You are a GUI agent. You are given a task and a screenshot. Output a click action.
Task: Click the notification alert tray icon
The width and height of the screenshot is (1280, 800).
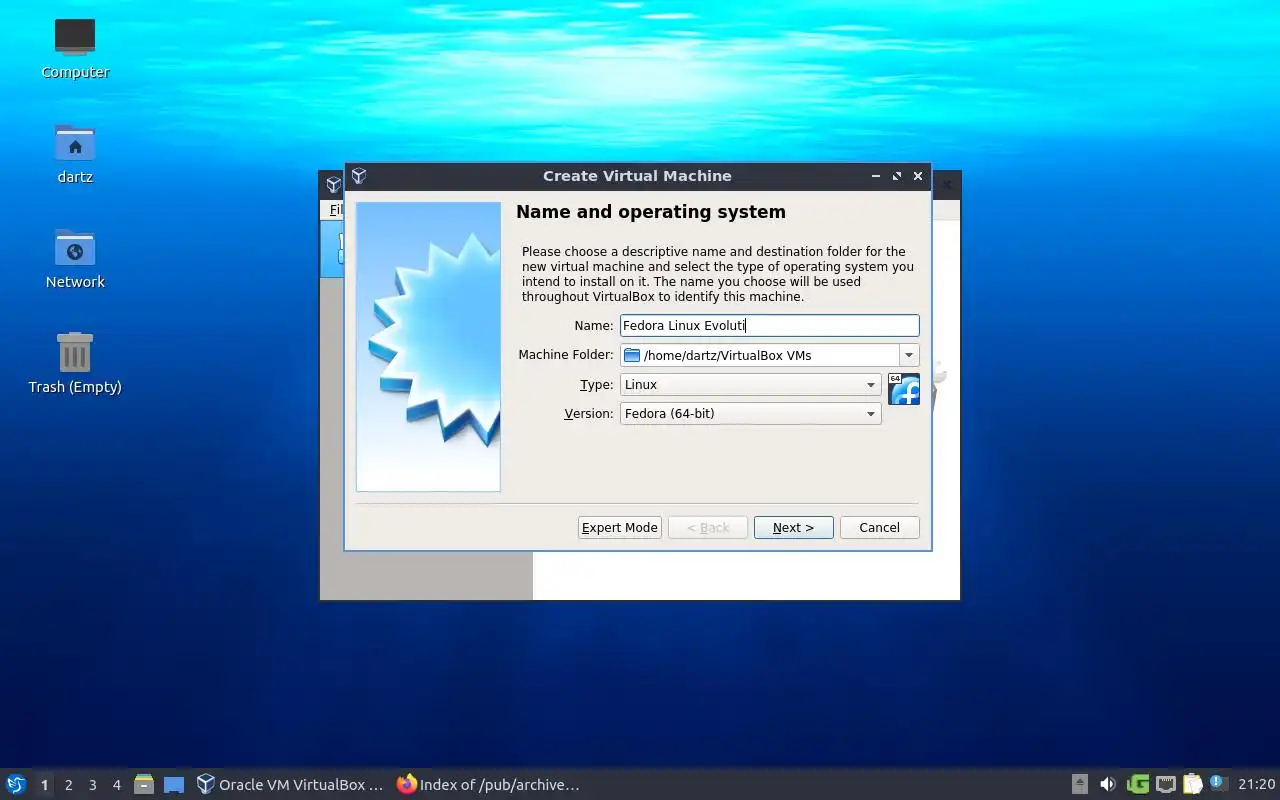coord(1218,783)
